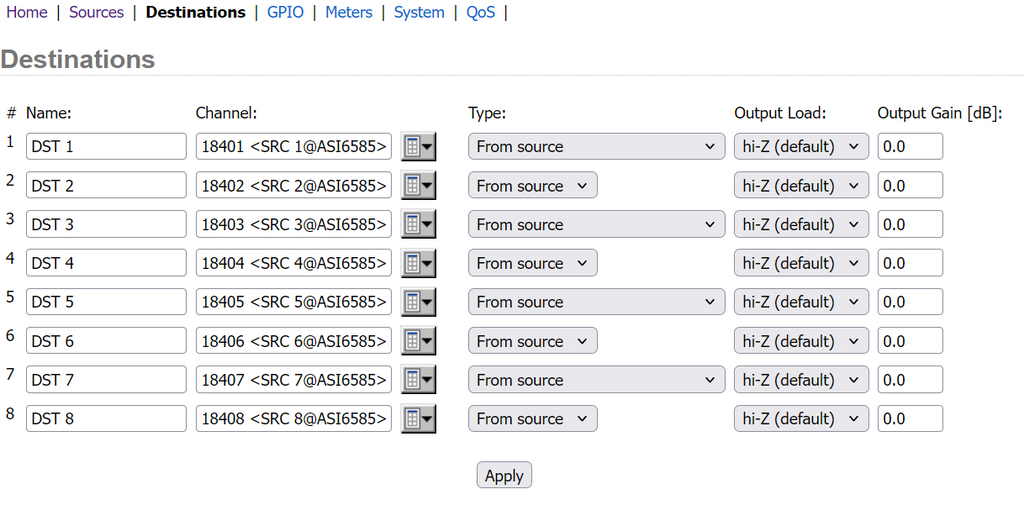Open the channel browser icon for DST 8

(x=418, y=419)
